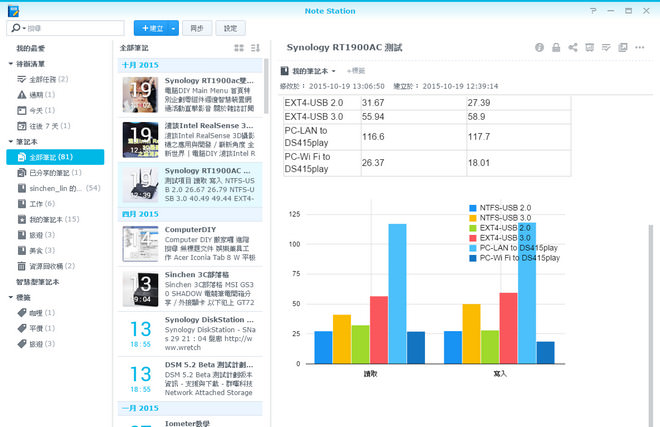
Task: Open note in new window icon
Action: [x=623, y=48]
